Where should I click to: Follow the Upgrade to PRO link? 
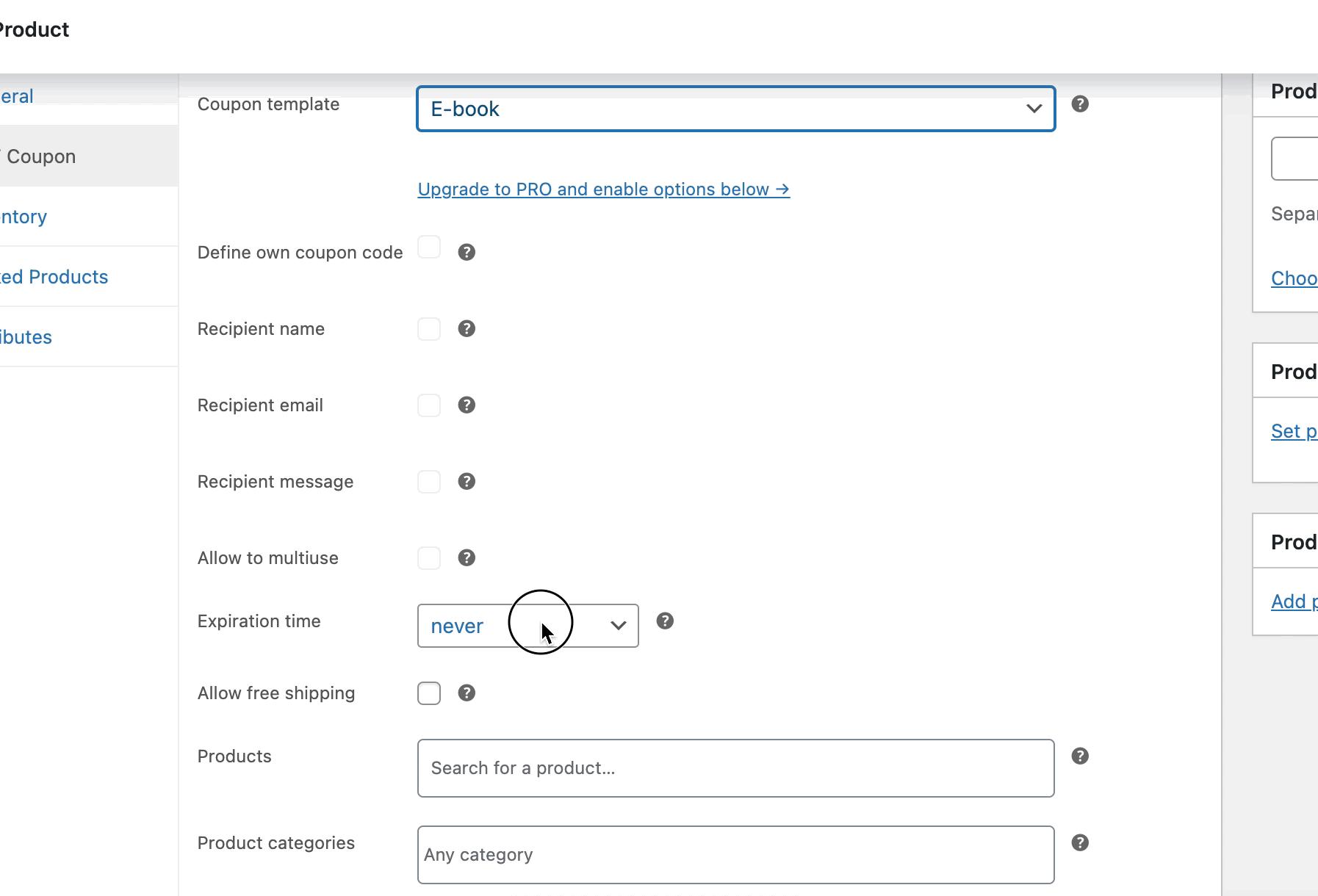point(603,189)
